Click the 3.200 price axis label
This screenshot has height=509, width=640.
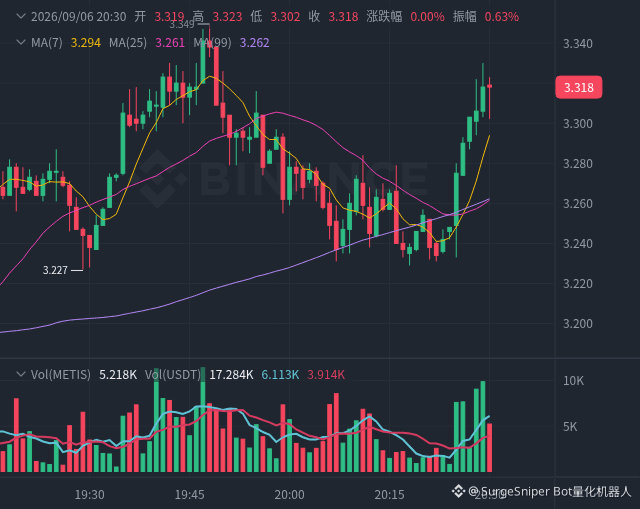(x=578, y=324)
